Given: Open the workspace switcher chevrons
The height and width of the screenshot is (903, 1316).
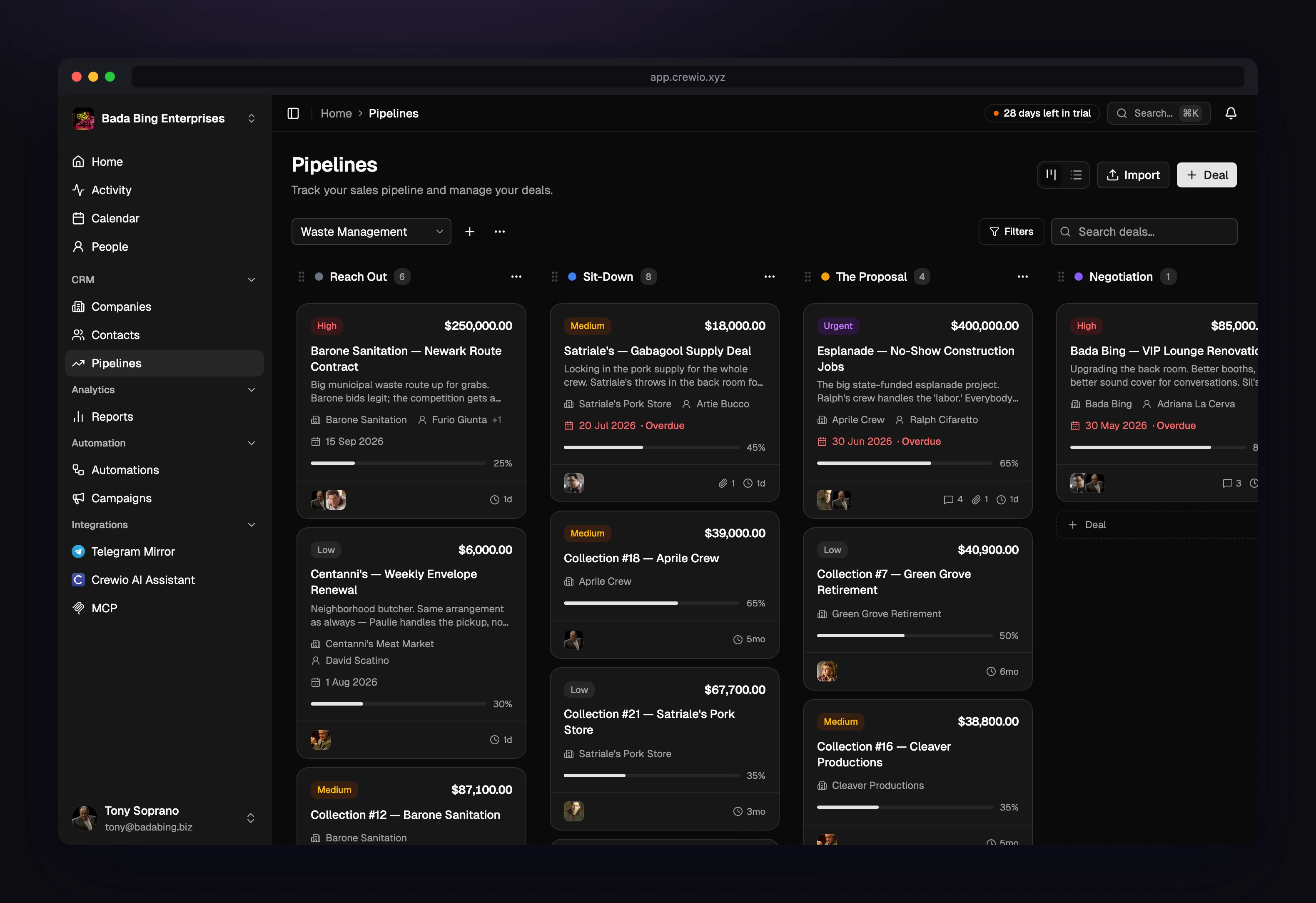Looking at the screenshot, I should [x=252, y=118].
